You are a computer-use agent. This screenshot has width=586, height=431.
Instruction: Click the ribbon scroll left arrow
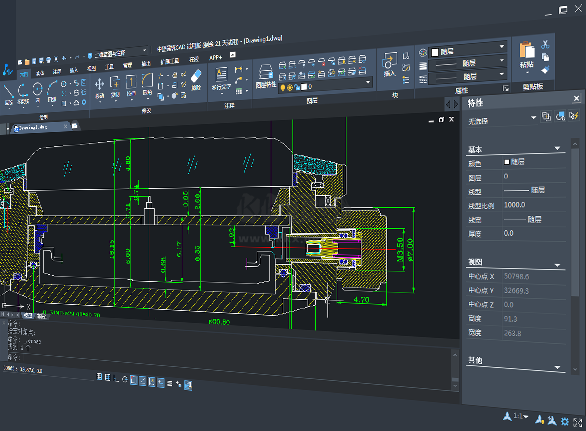(x=448, y=104)
